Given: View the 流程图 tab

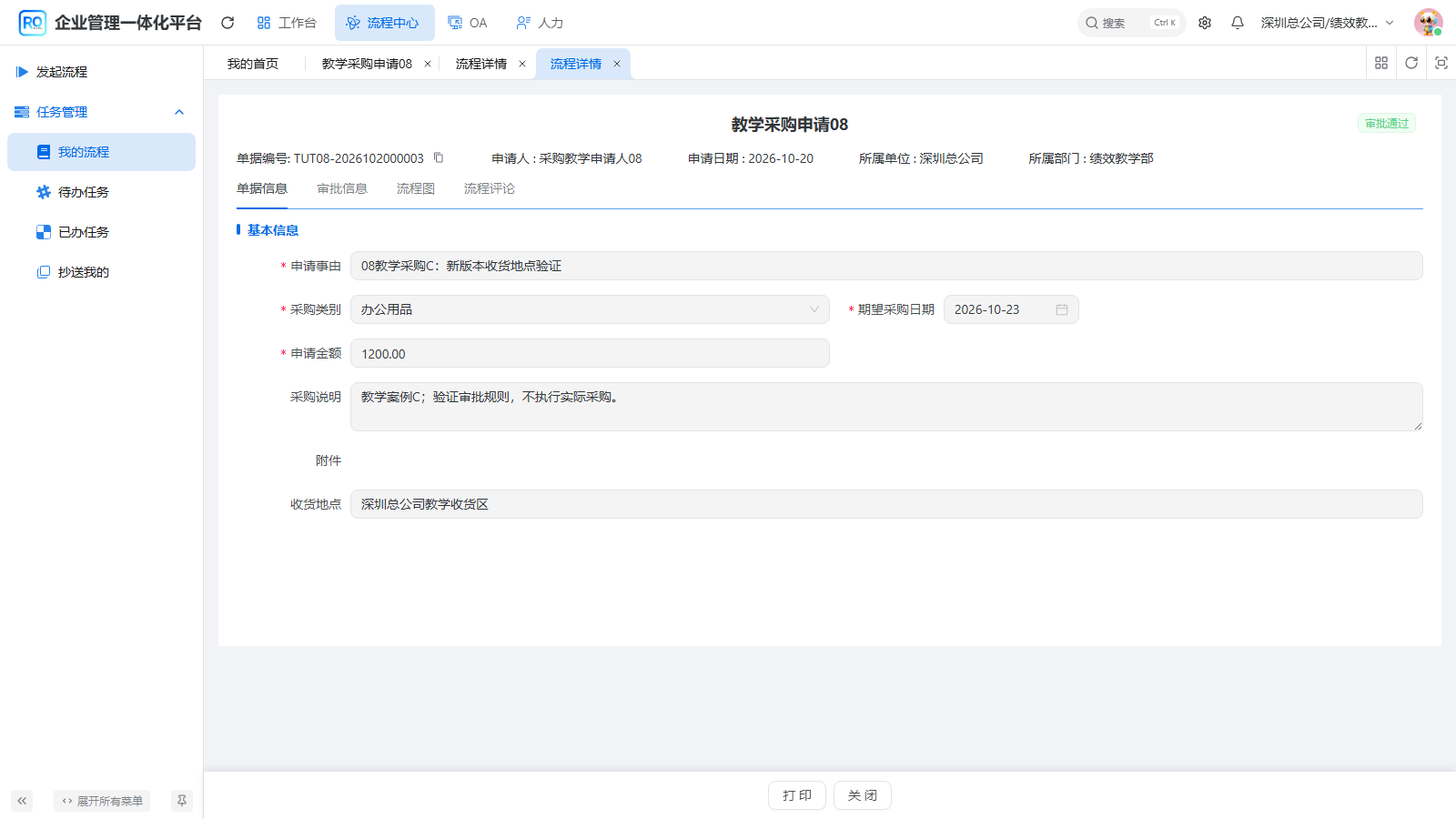Looking at the screenshot, I should (416, 188).
